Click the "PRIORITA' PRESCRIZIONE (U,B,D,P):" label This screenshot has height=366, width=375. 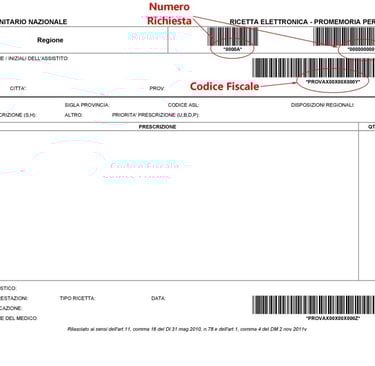pos(155,115)
